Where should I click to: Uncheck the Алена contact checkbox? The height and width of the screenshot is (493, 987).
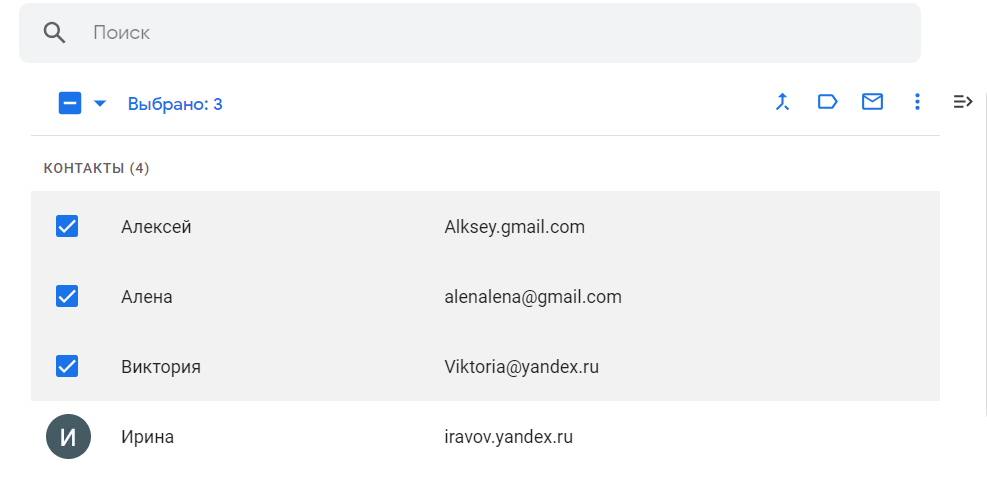click(x=67, y=297)
